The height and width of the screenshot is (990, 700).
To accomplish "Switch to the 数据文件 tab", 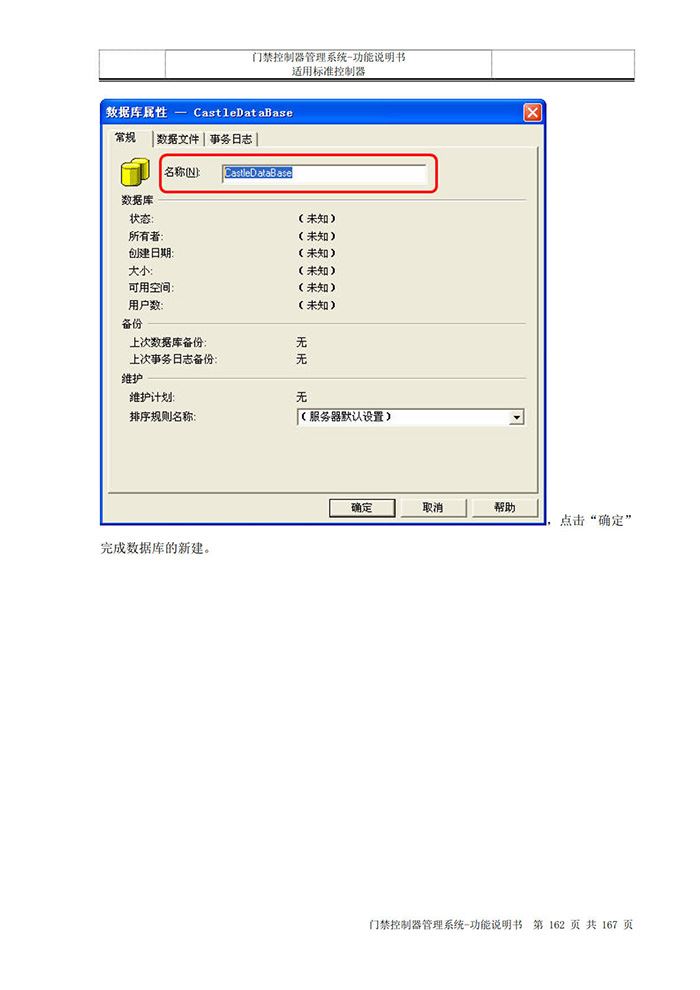I will tap(177, 139).
